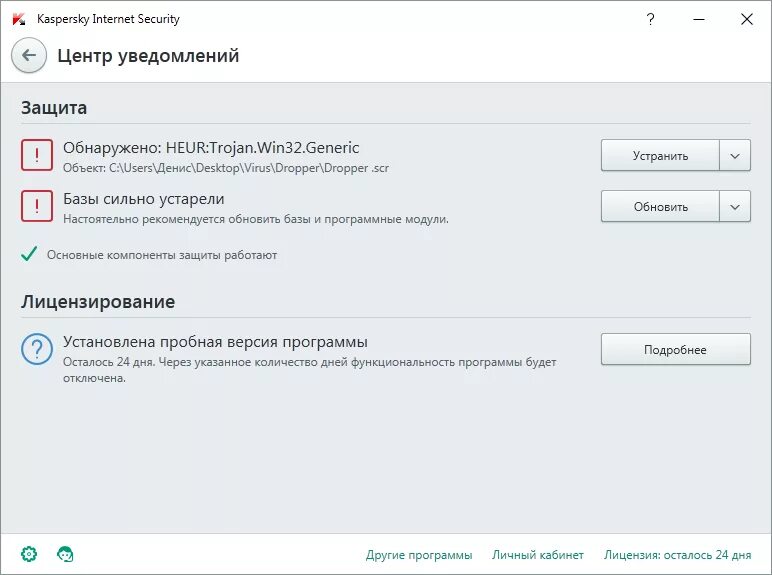Minimize the Kaspersky Internet Security window
Image resolution: width=772 pixels, height=575 pixels.
click(699, 19)
